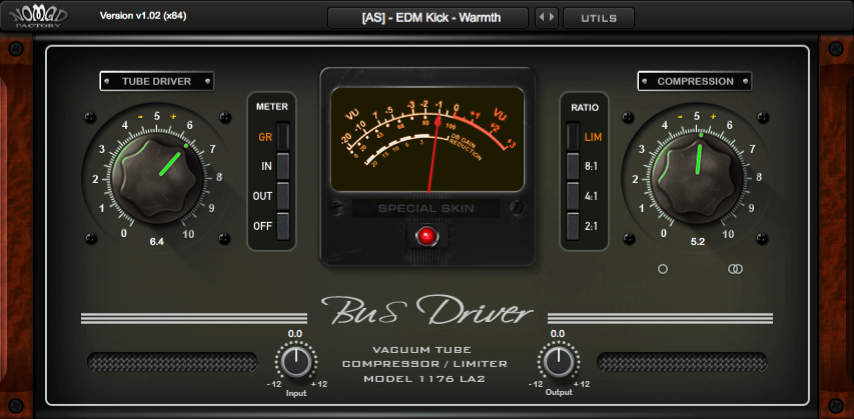Toggle the red power lamp button

(x=426, y=236)
